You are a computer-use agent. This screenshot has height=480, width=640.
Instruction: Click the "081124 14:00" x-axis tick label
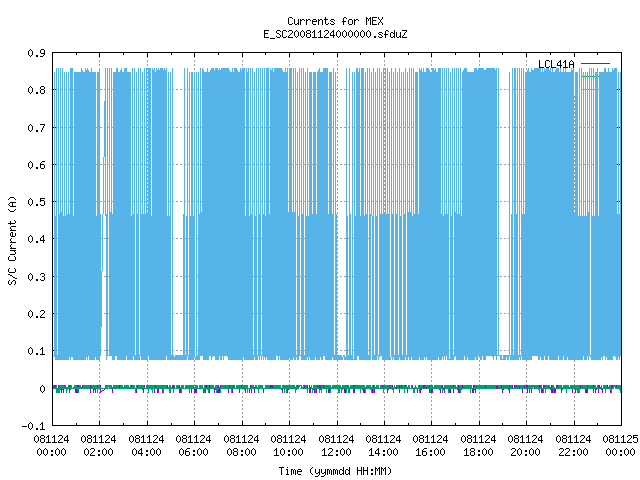point(383,446)
